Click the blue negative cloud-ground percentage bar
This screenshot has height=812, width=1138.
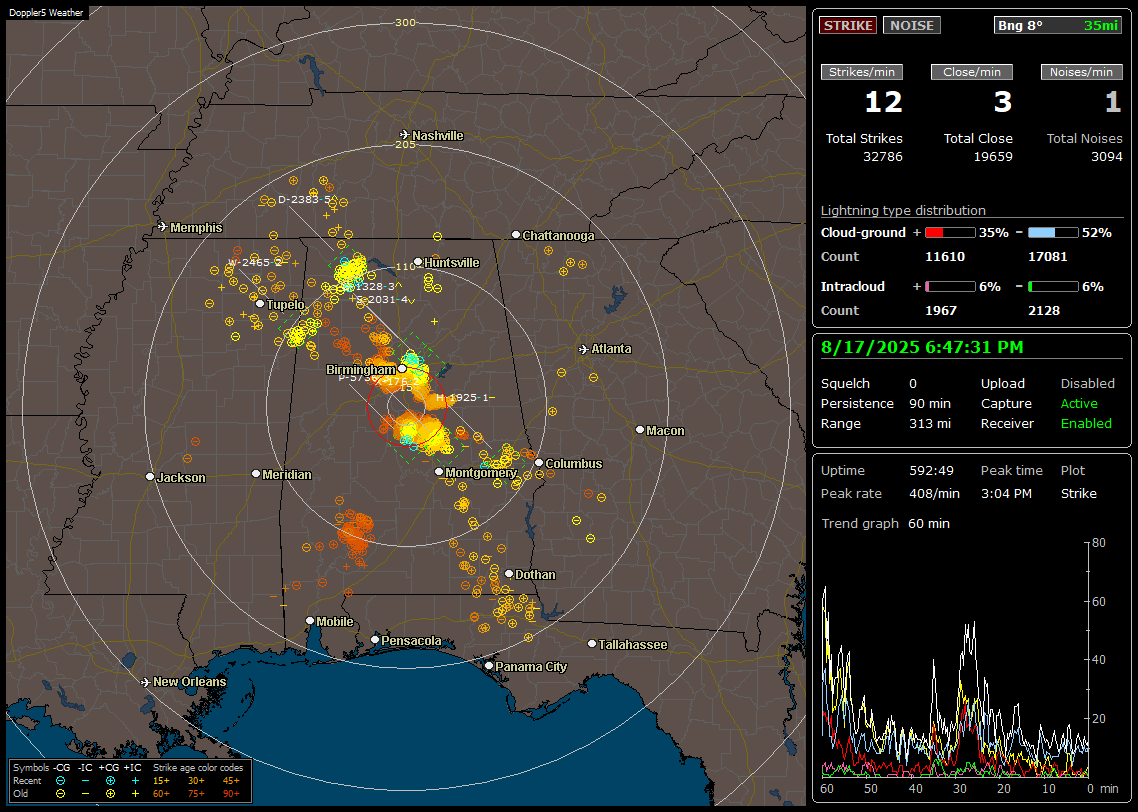1053,233
